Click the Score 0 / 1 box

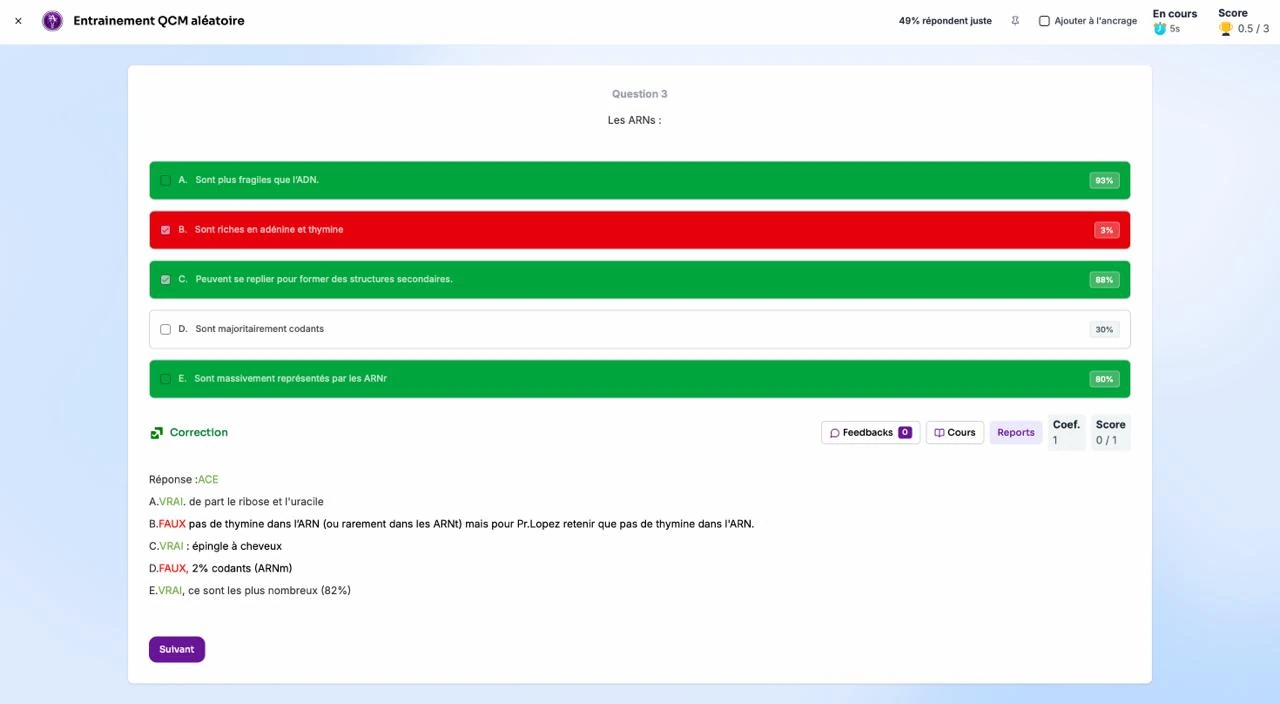point(1111,432)
